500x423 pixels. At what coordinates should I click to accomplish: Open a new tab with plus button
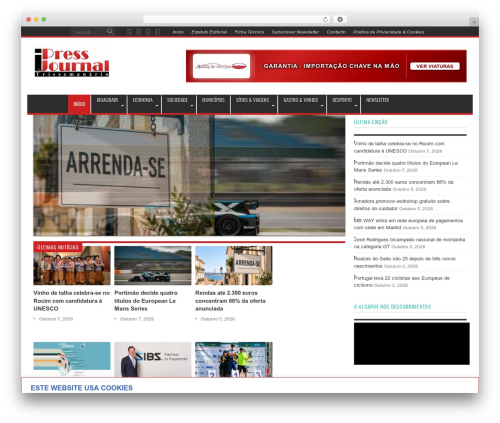474,22
